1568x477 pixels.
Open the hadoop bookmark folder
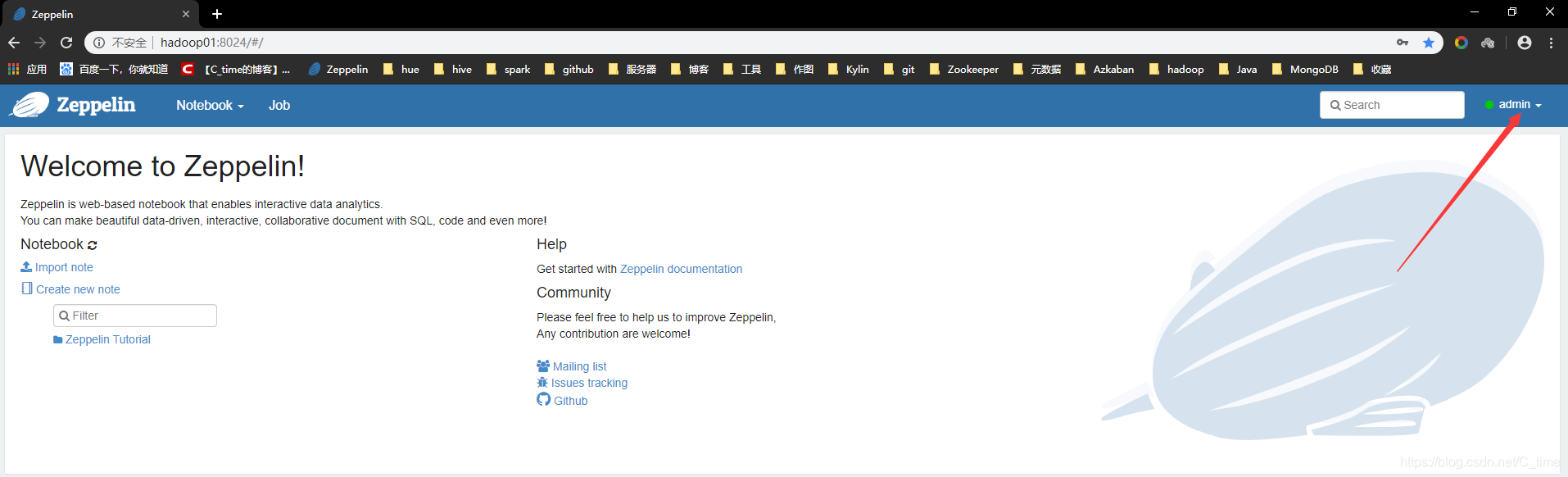1177,70
